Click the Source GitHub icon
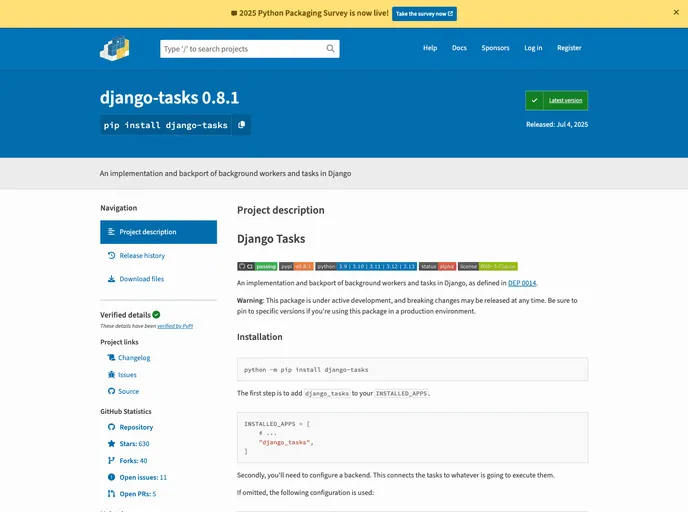 pos(111,391)
